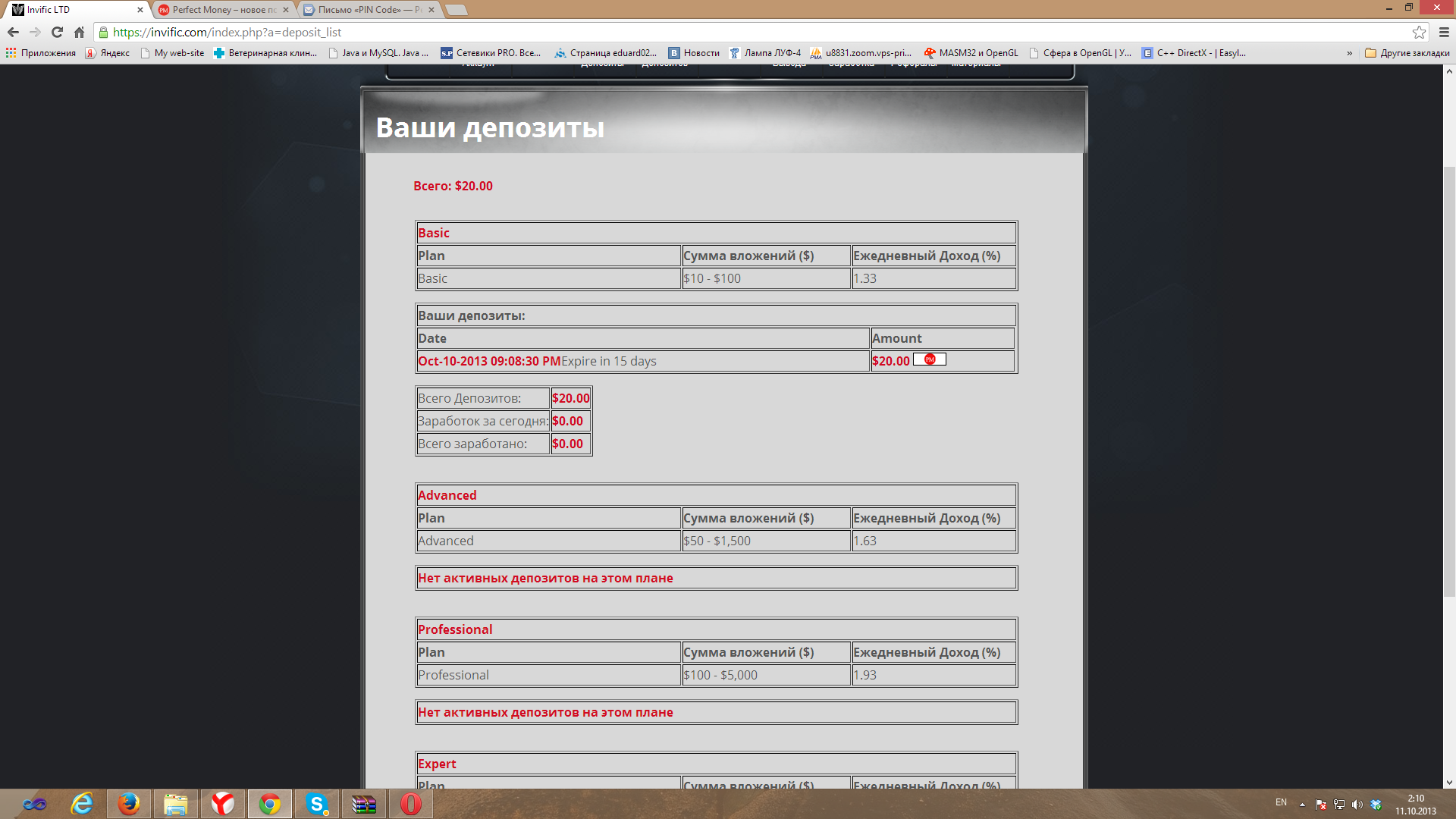Open Chrome menu hamburger icon
The width and height of the screenshot is (1456, 819).
tap(1444, 32)
